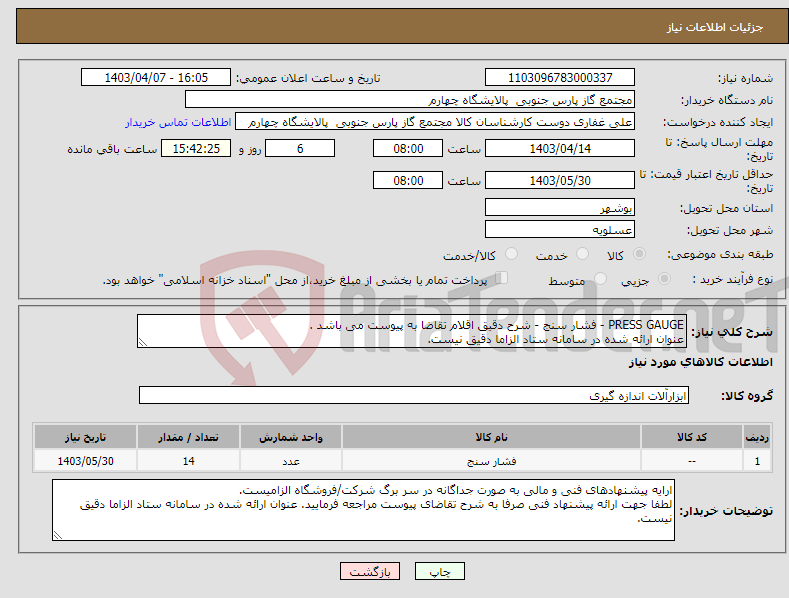Screen dimensions: 789x598
Task: Click the اطلاعات کالاهای مورد نیاز section title
Action: coord(700,362)
